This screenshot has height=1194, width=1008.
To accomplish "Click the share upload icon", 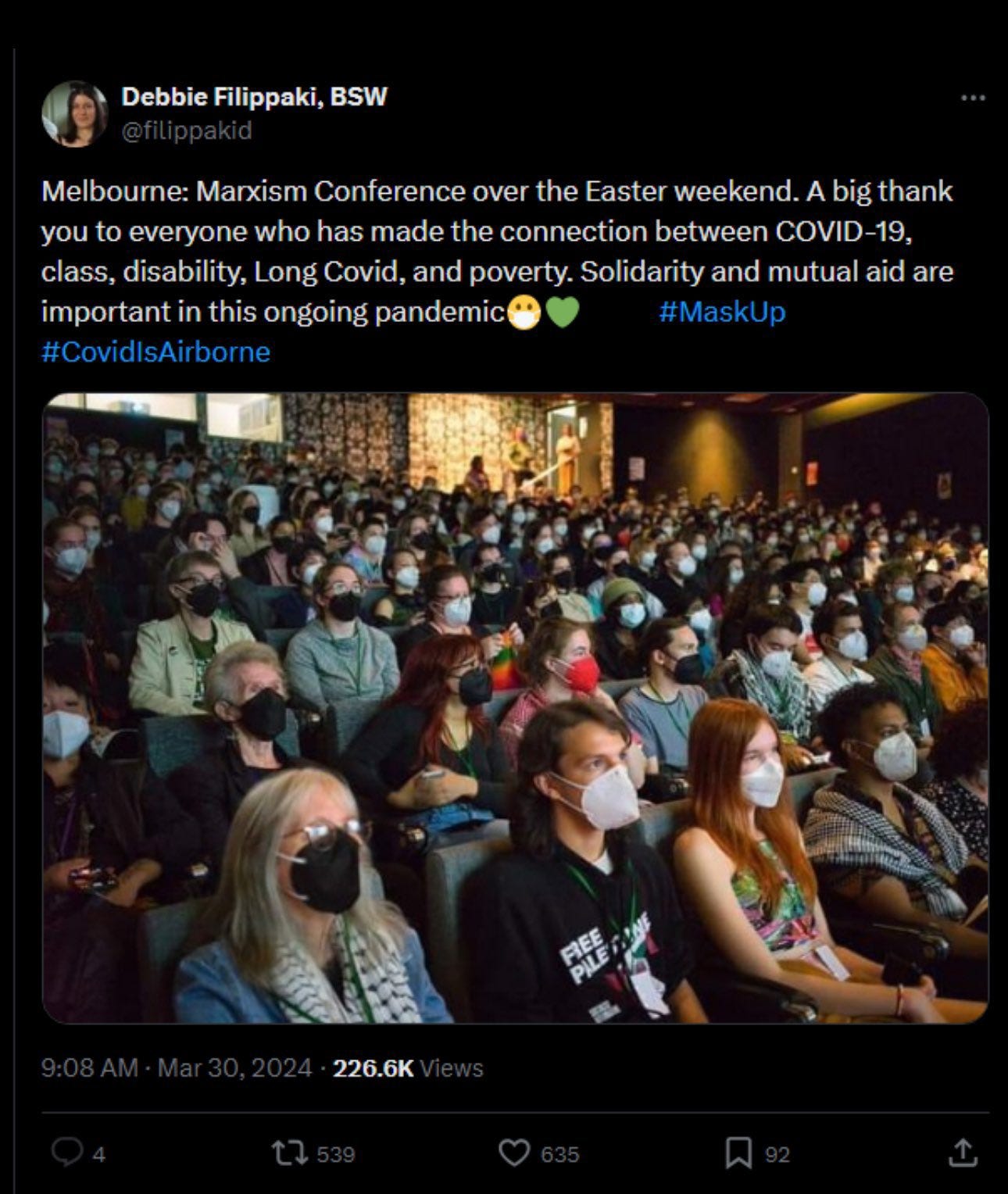I will [x=962, y=1152].
